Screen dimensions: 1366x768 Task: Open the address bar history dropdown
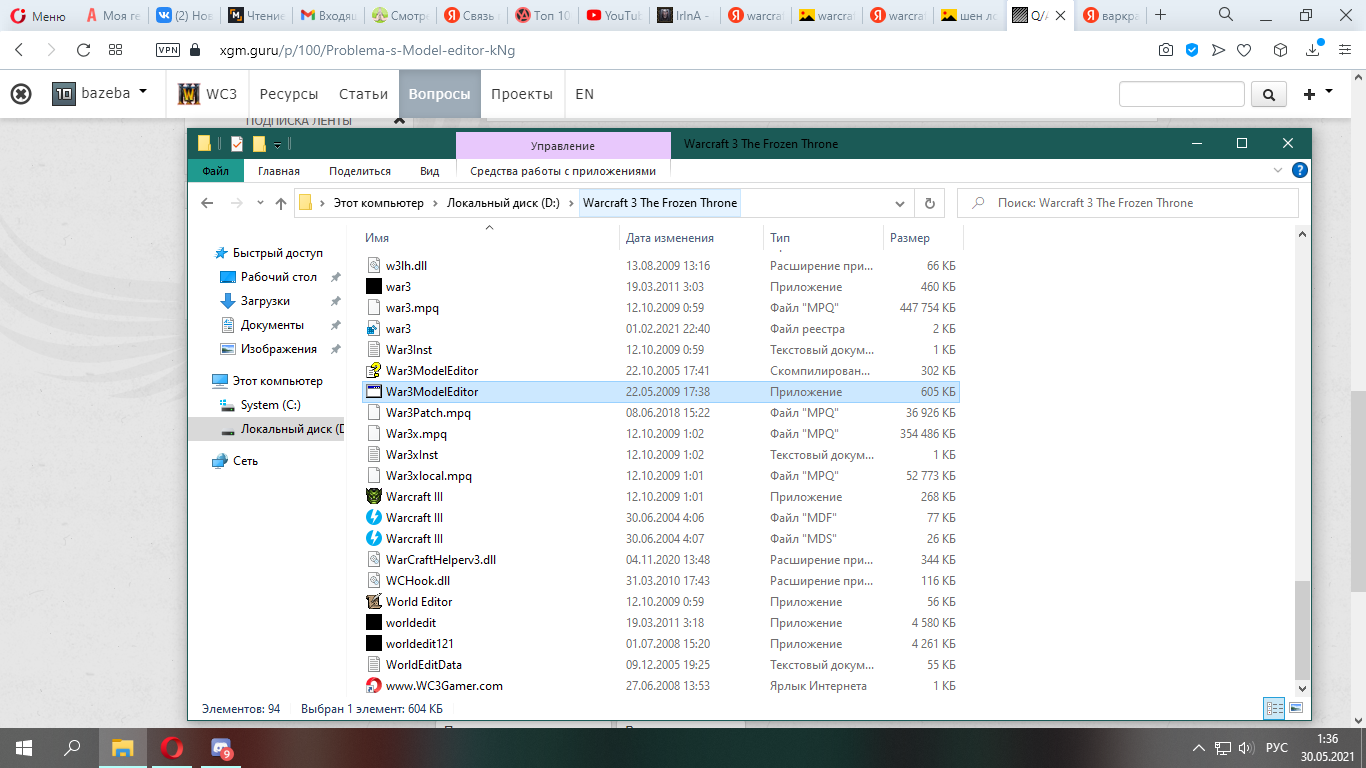(x=900, y=203)
